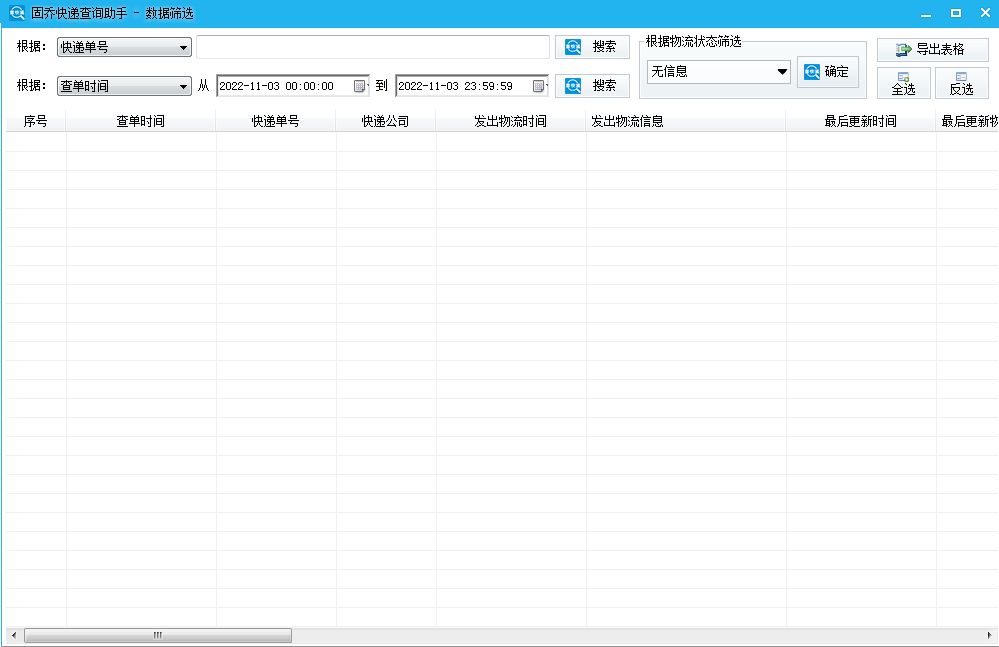Open the calendar picker for the start date
The width and height of the screenshot is (999, 647).
(x=358, y=85)
